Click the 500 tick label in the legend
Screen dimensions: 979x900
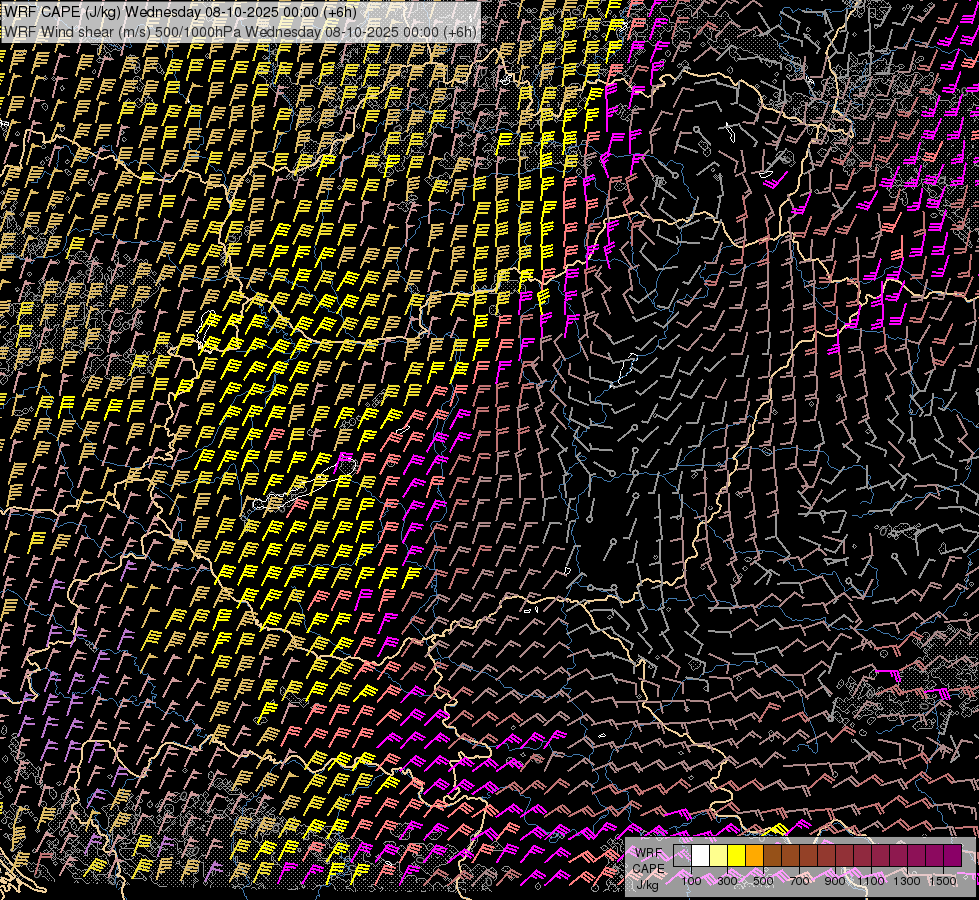(763, 881)
